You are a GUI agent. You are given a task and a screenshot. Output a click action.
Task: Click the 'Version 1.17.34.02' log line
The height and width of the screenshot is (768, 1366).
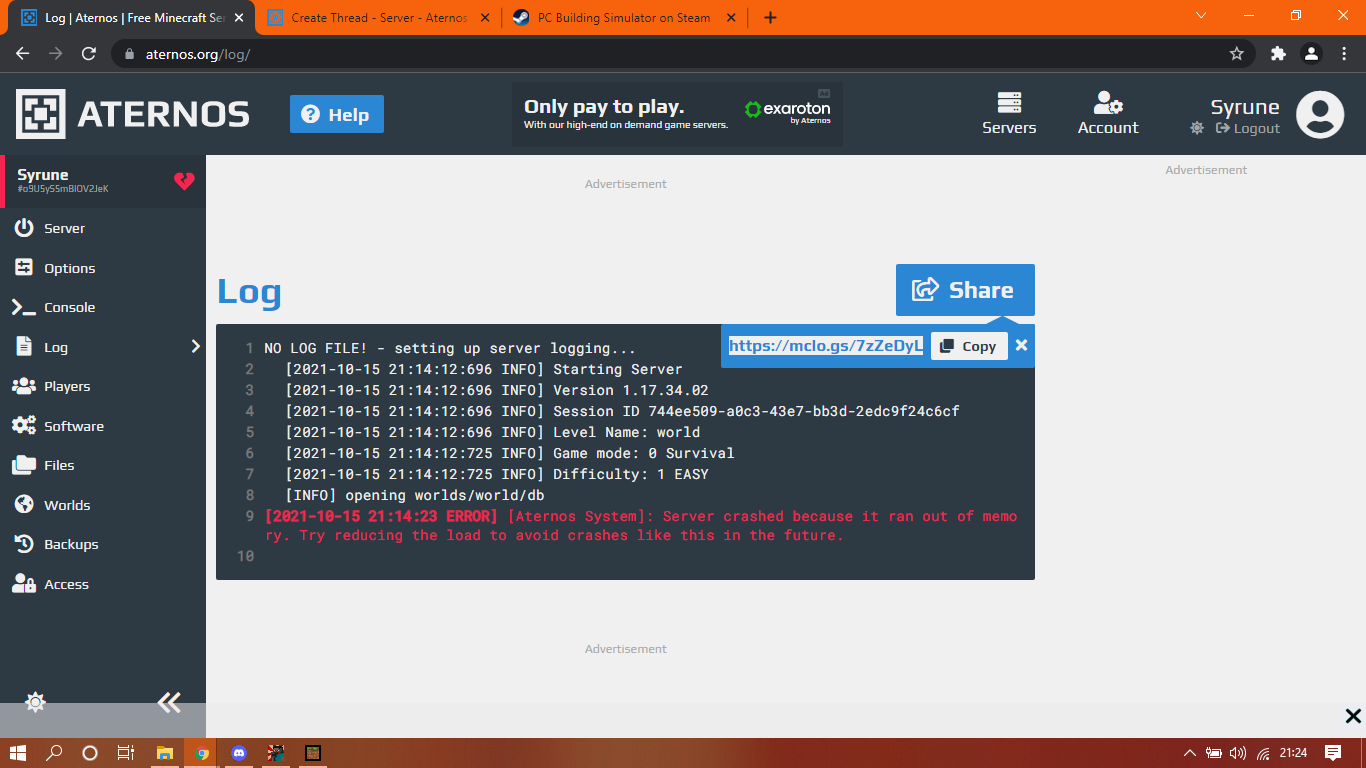click(497, 390)
